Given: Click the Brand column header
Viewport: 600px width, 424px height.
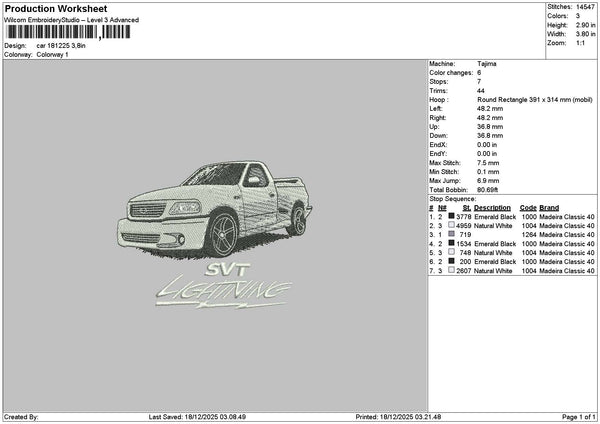Looking at the screenshot, I should pyautogui.click(x=549, y=208).
